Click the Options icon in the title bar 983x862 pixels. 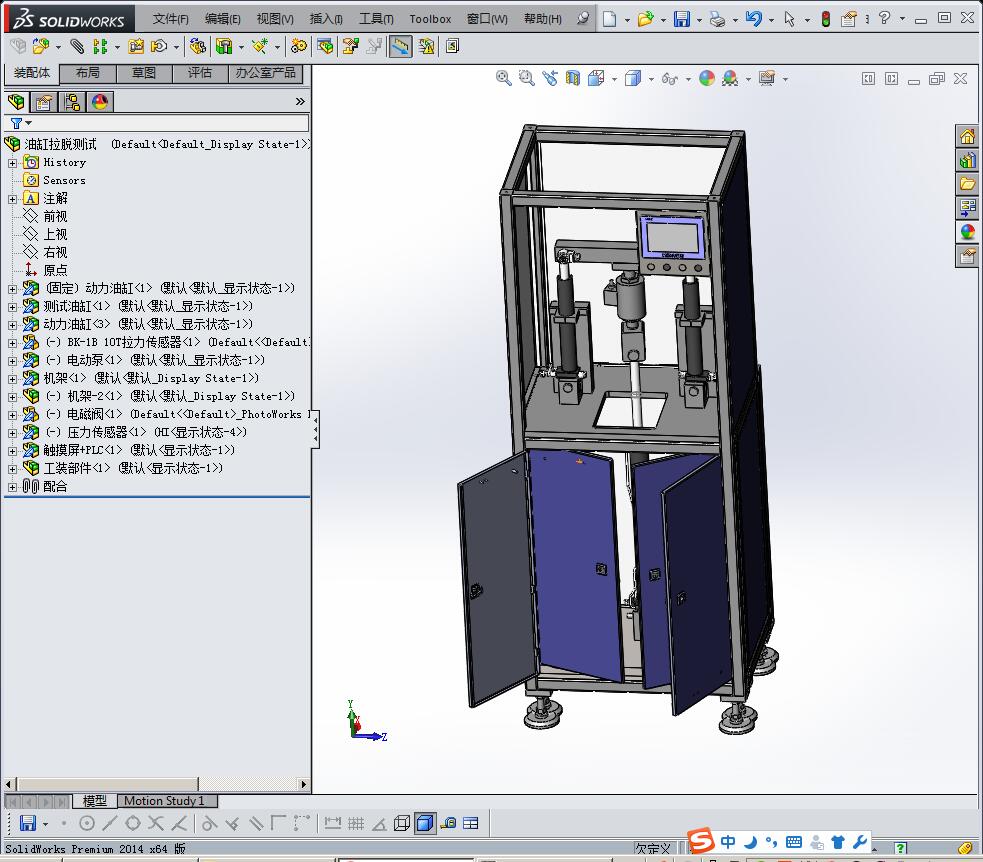point(848,19)
